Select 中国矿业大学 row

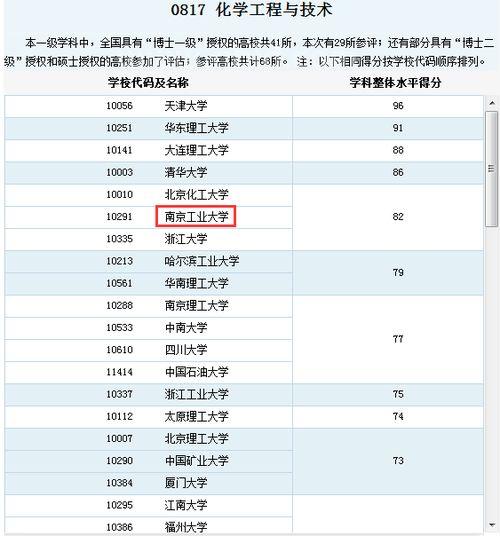pyautogui.click(x=196, y=461)
